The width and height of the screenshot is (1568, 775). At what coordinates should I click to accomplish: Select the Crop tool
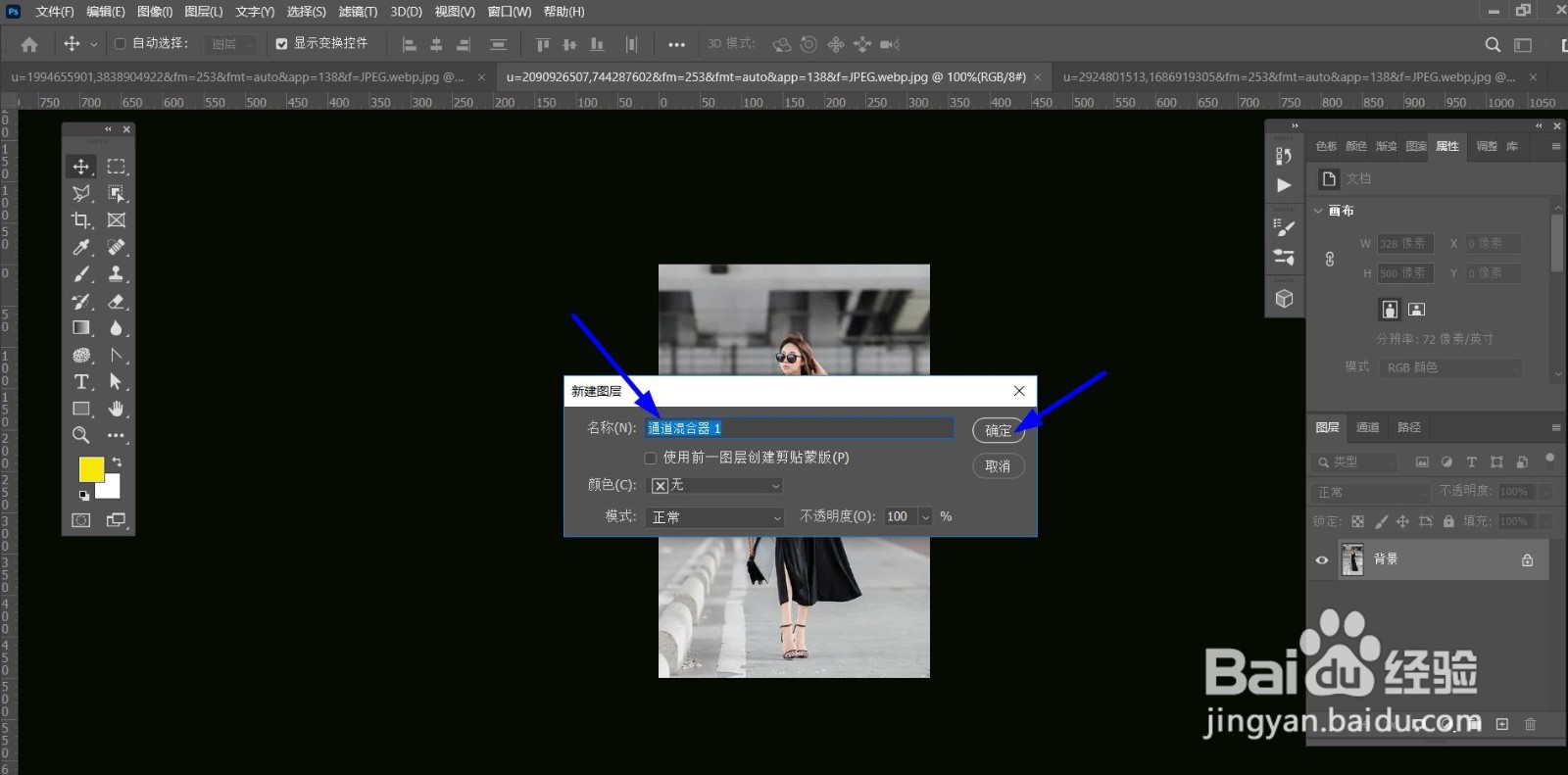[x=81, y=220]
